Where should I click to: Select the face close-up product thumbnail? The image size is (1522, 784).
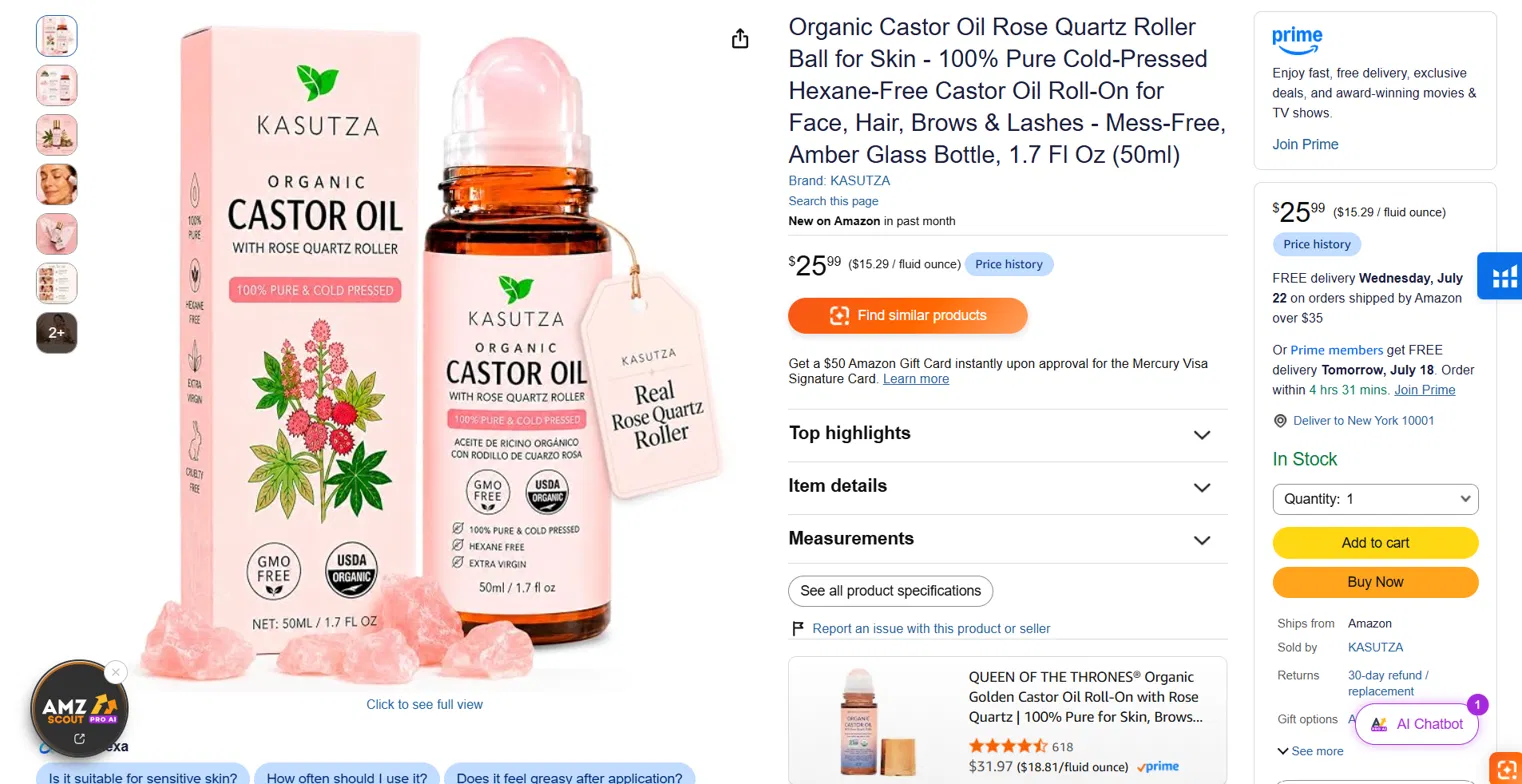57,184
